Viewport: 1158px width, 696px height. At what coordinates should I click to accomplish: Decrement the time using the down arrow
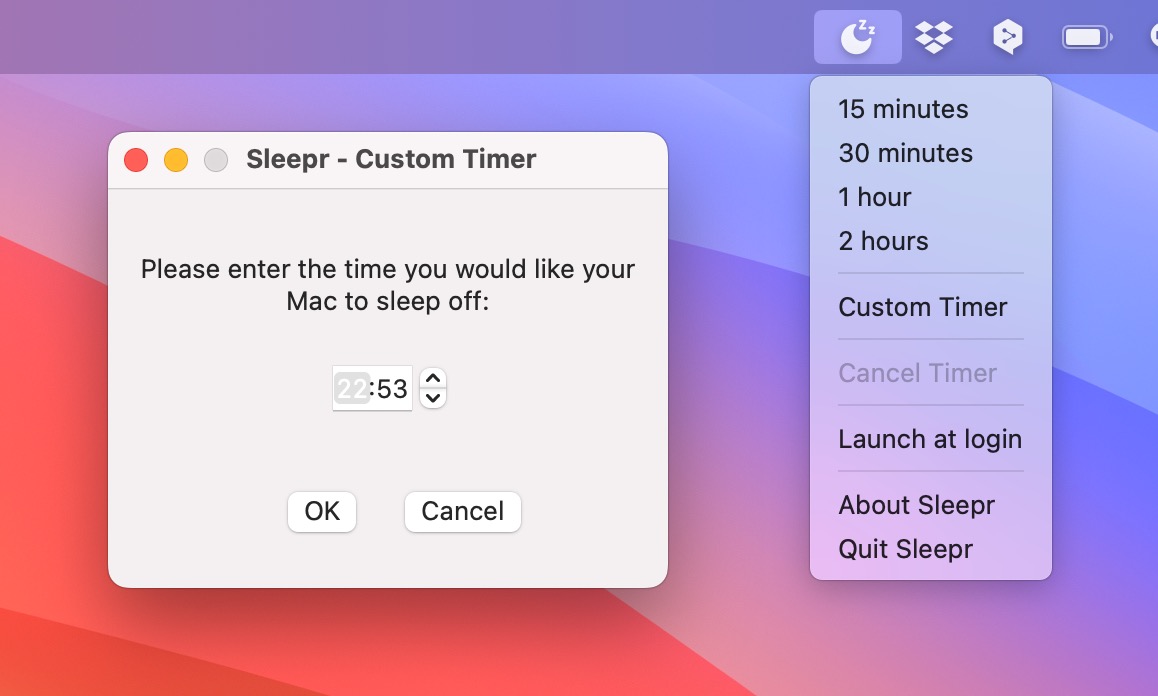tap(431, 397)
